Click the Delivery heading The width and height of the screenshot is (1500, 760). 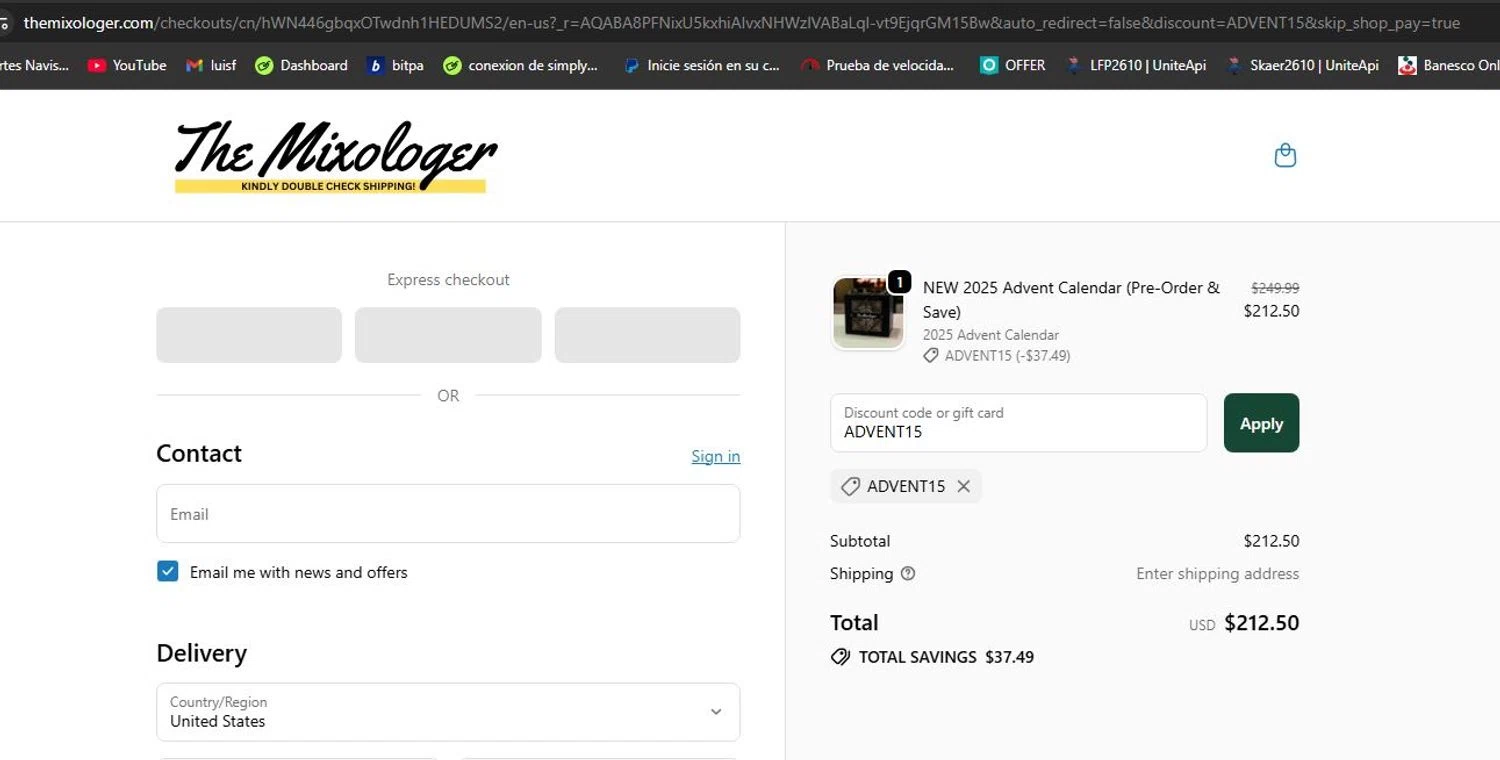point(201,653)
